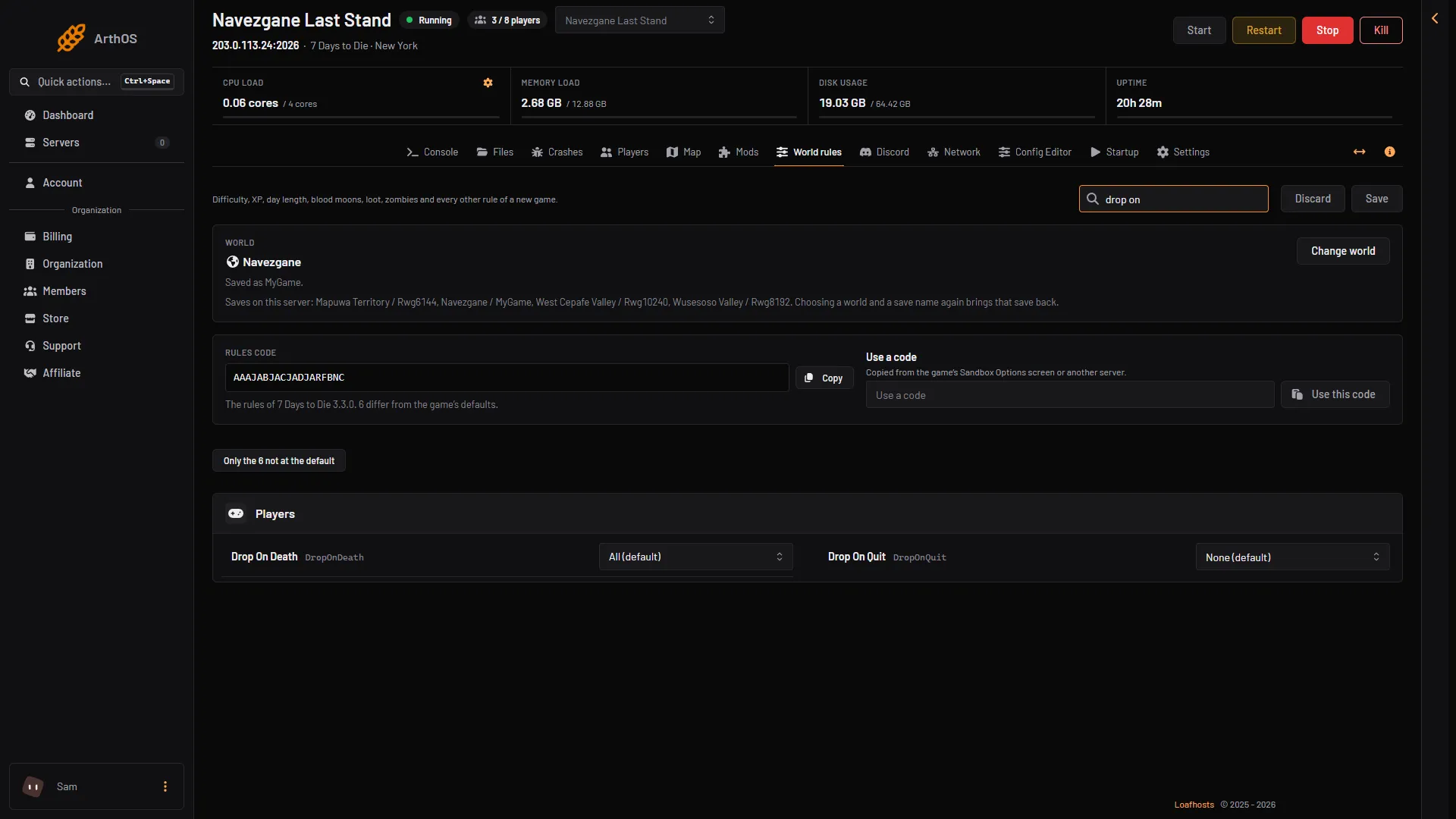Go to the Account page

click(x=96, y=183)
